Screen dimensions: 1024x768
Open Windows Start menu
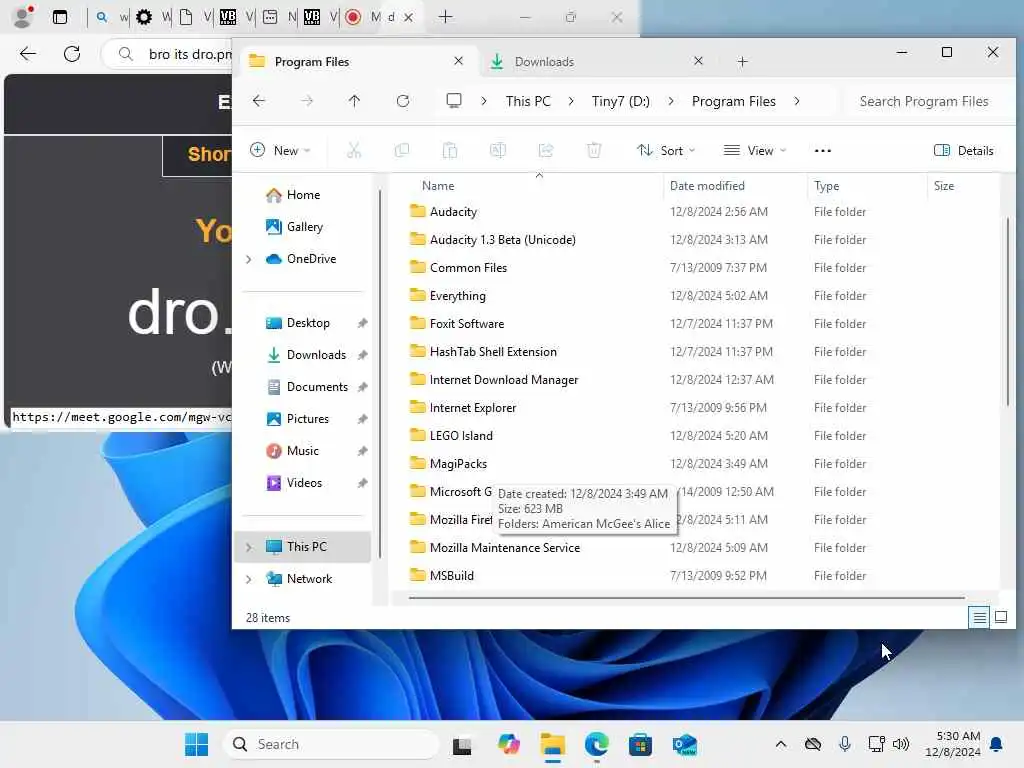[x=197, y=744]
